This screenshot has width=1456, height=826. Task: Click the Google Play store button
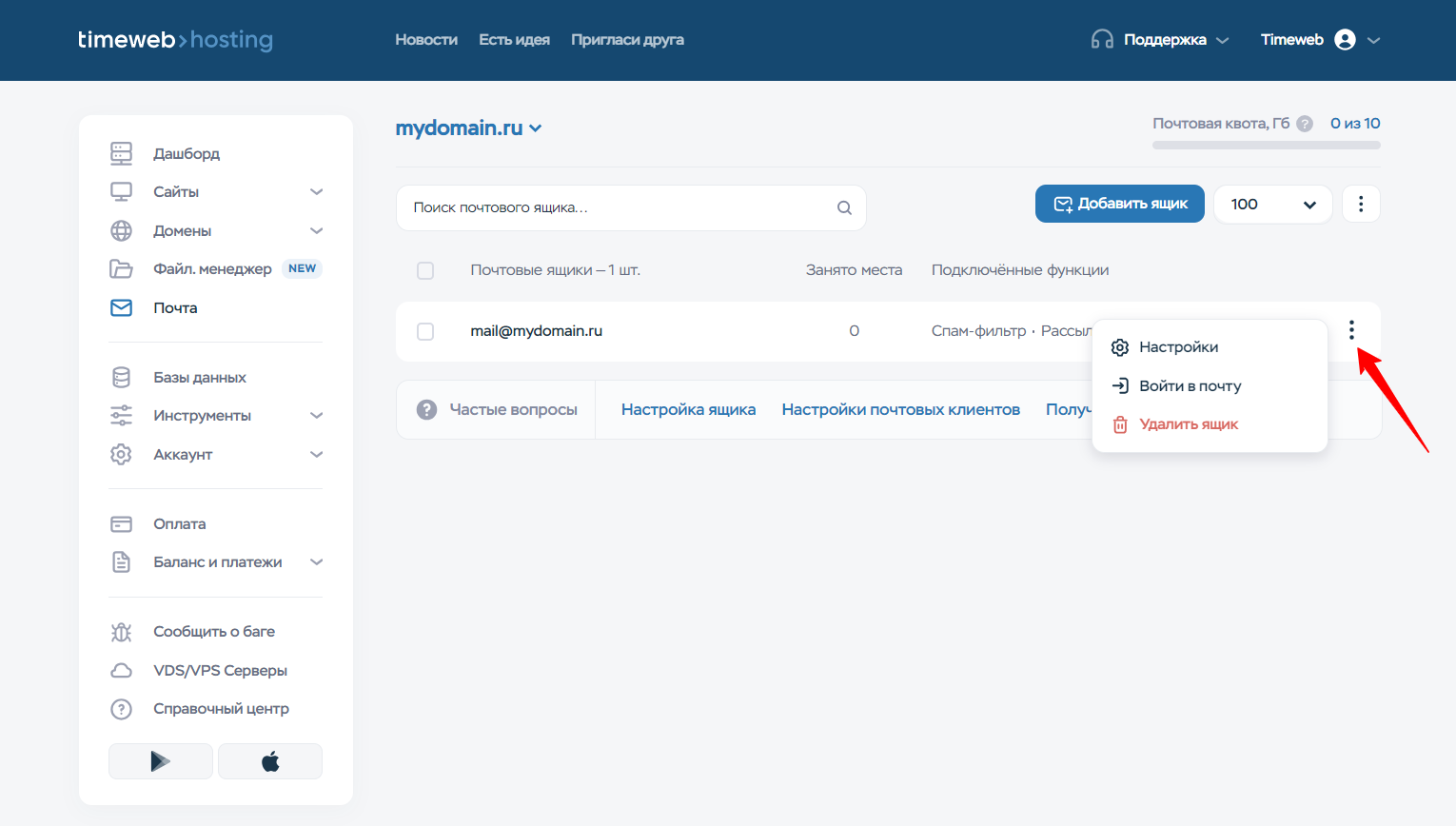tap(161, 761)
